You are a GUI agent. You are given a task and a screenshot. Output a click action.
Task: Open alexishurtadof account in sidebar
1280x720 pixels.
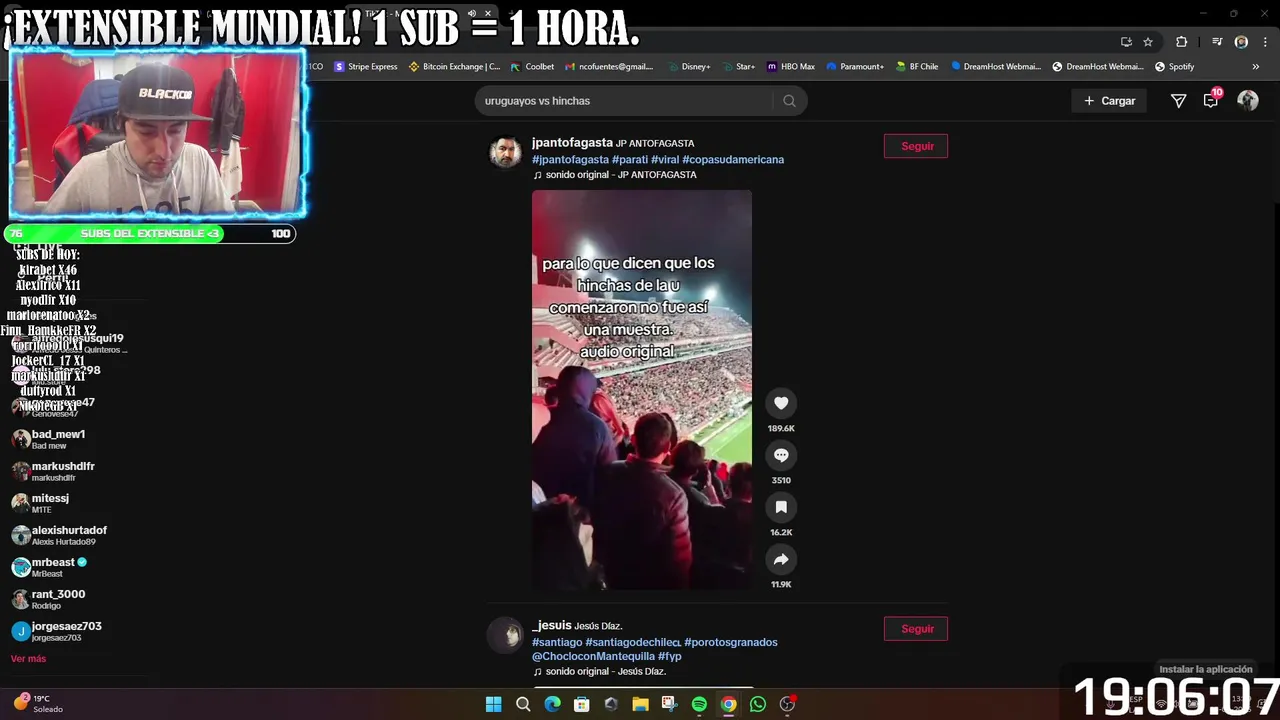(x=68, y=535)
